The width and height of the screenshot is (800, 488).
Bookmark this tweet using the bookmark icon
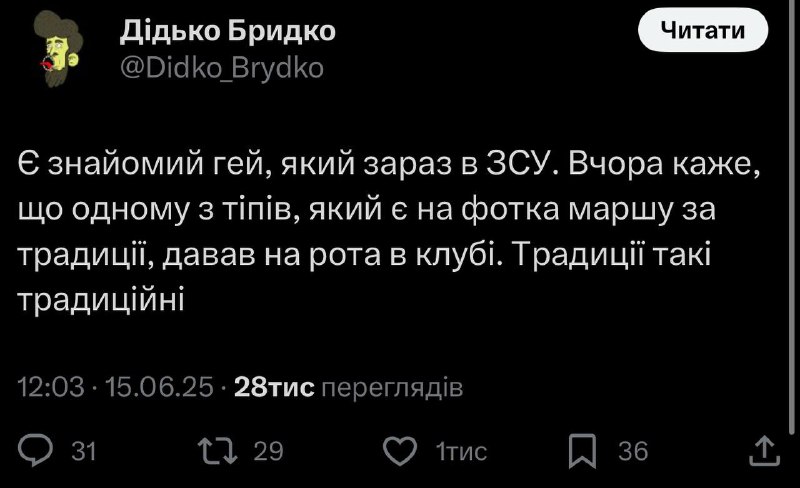pyautogui.click(x=582, y=451)
